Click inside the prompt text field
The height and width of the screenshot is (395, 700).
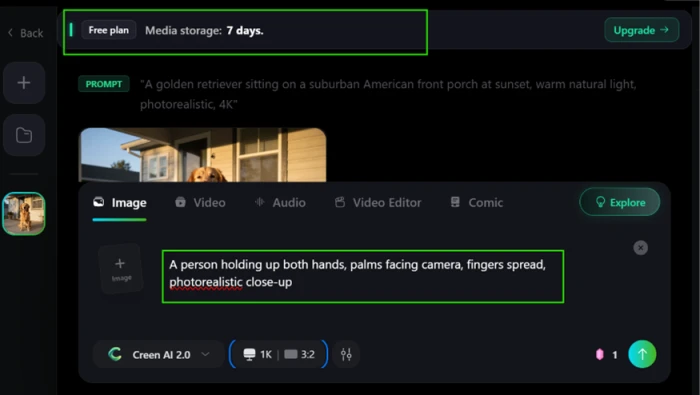tap(363, 277)
